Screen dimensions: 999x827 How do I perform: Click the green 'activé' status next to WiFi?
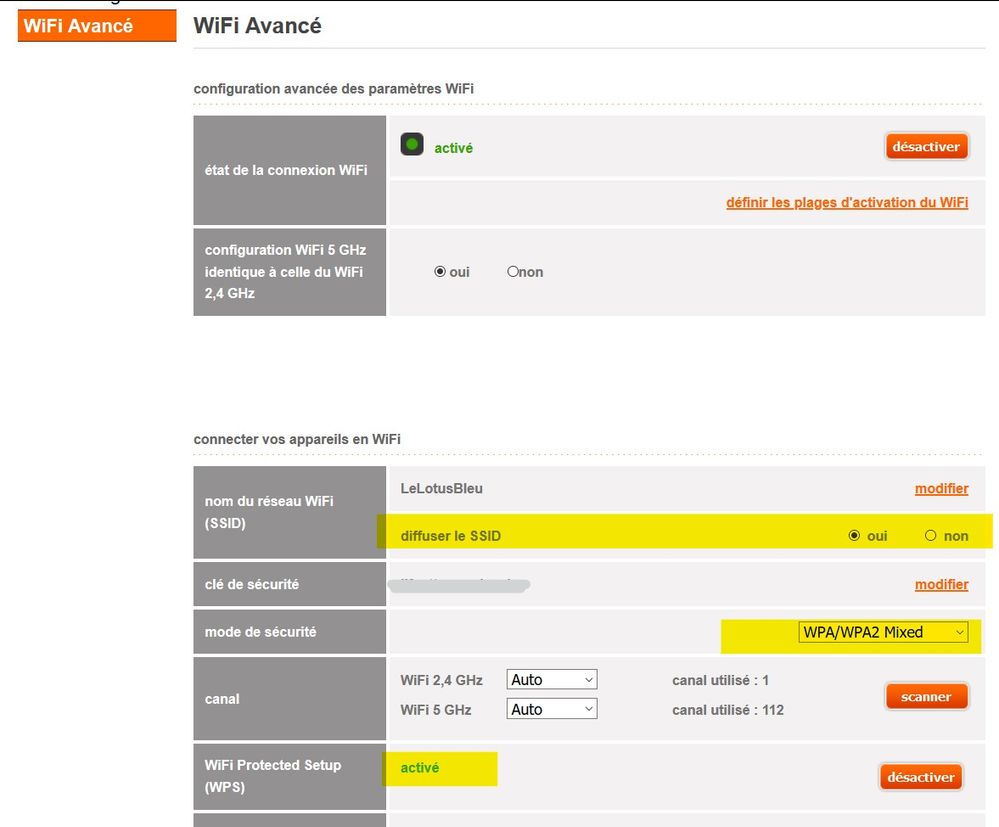click(453, 148)
